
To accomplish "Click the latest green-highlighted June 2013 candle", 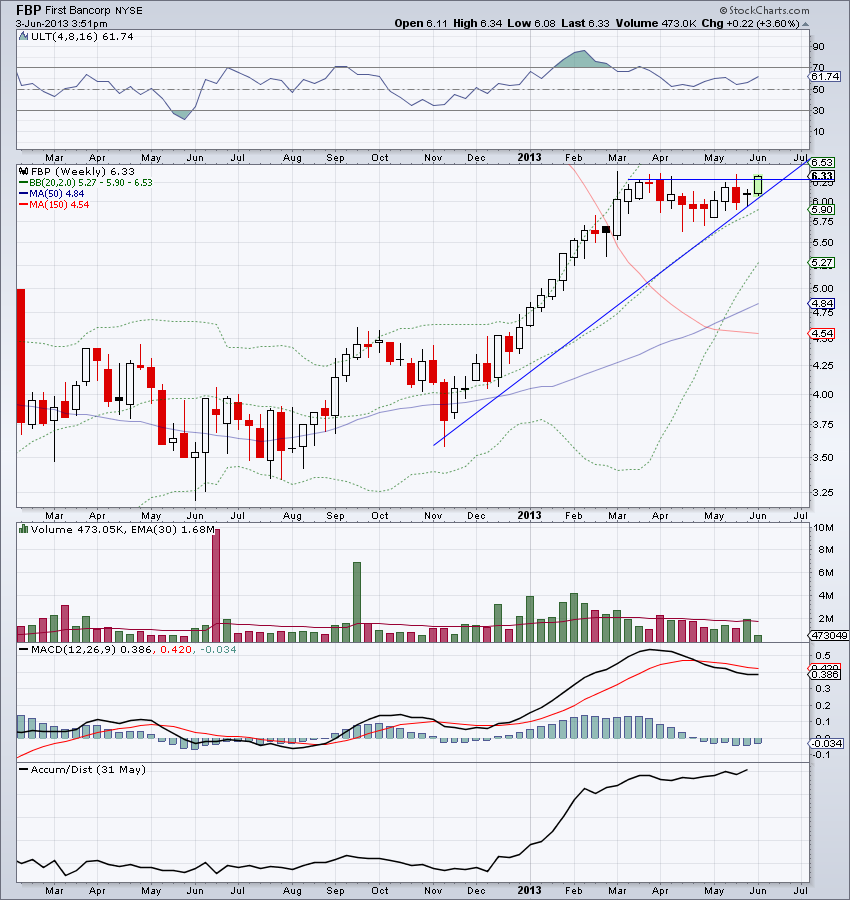I will pyautogui.click(x=758, y=185).
